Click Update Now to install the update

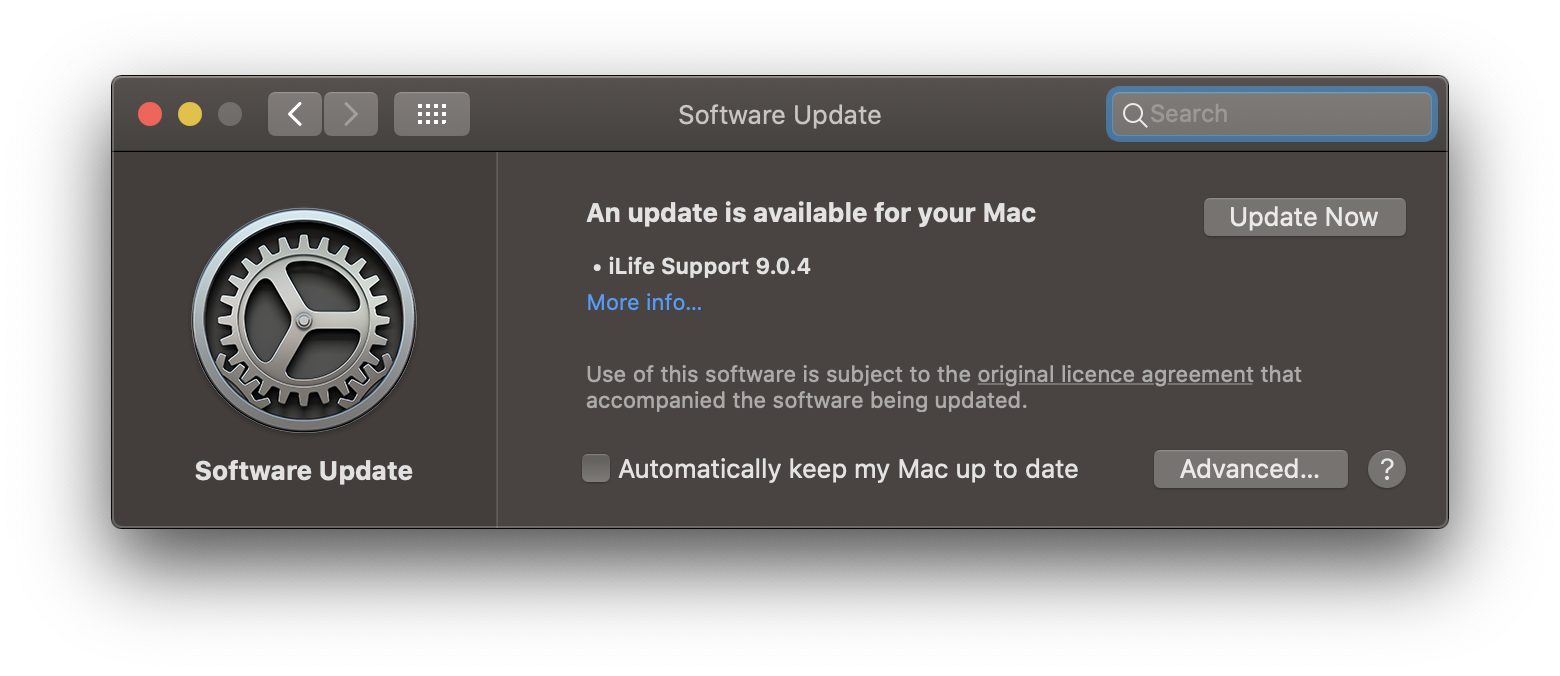click(1304, 217)
